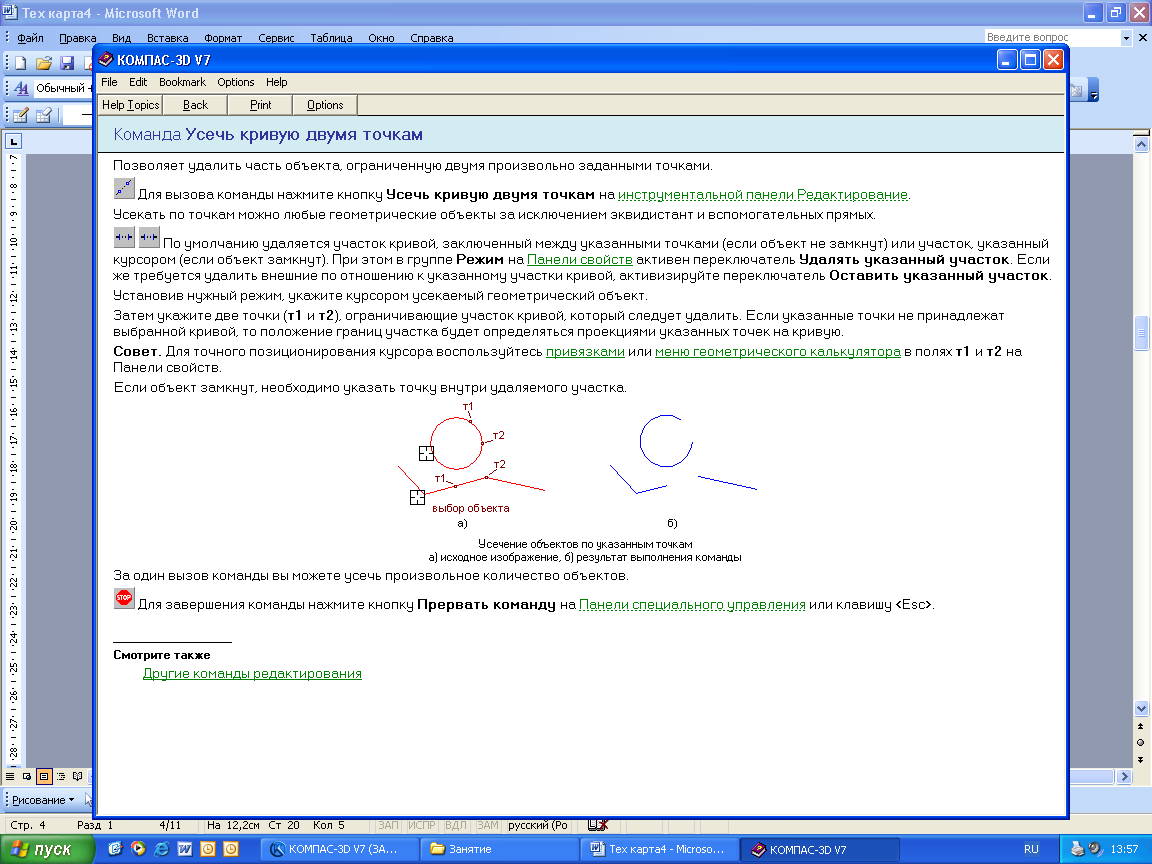The width and height of the screenshot is (1152, 864).
Task: Click Word horizontal scrollbar right arrow
Action: [1124, 777]
